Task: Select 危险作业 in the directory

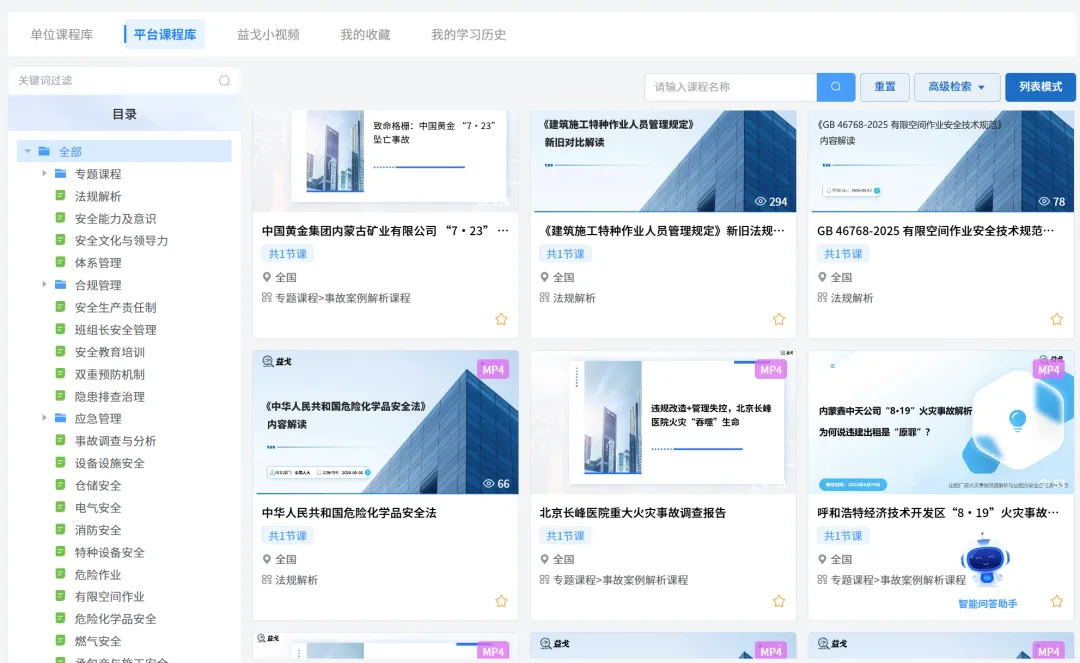Action: pyautogui.click(x=98, y=574)
